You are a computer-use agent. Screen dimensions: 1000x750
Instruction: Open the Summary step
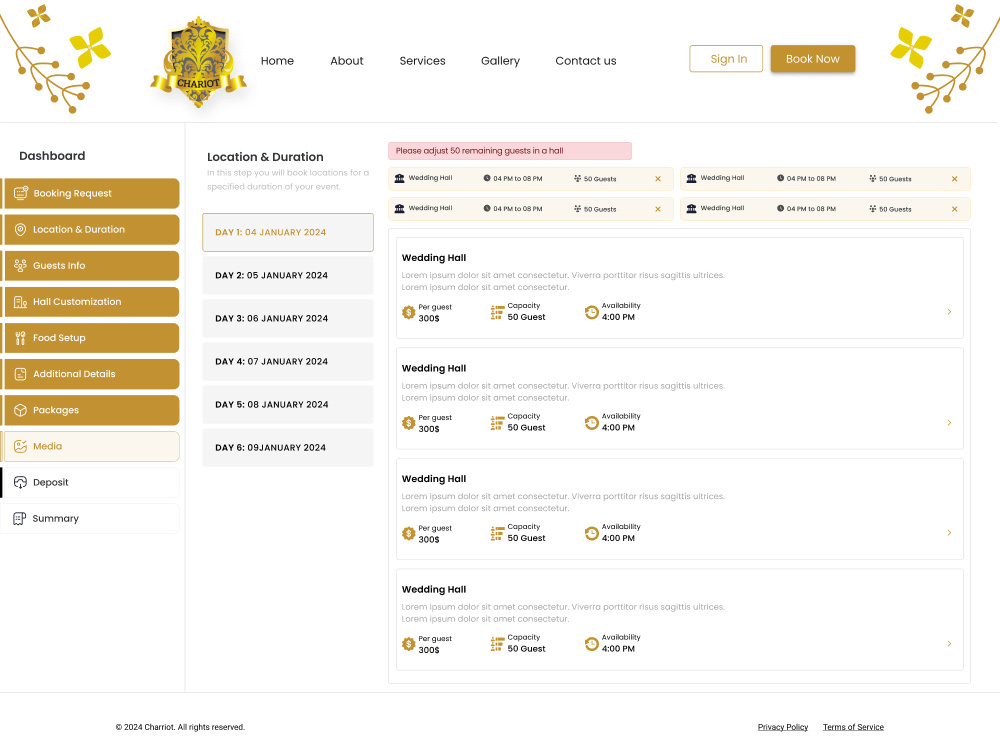pyautogui.click(x=90, y=518)
